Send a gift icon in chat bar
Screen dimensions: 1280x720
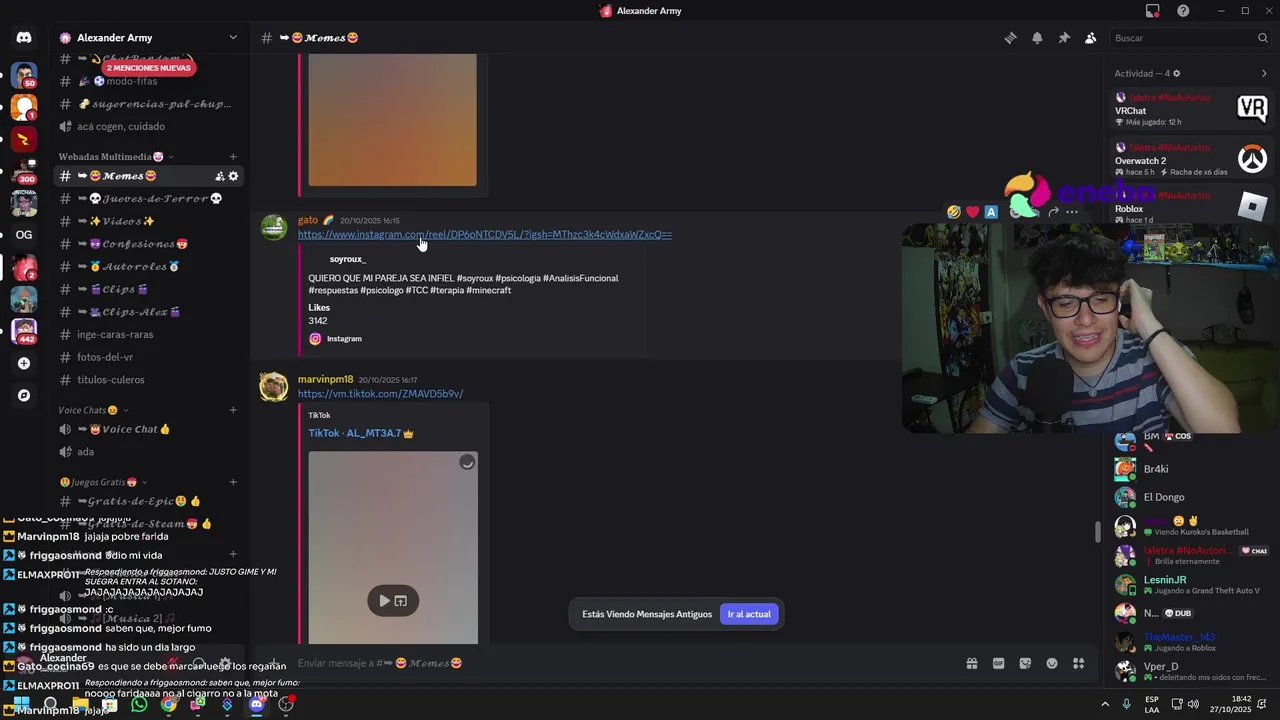(971, 663)
